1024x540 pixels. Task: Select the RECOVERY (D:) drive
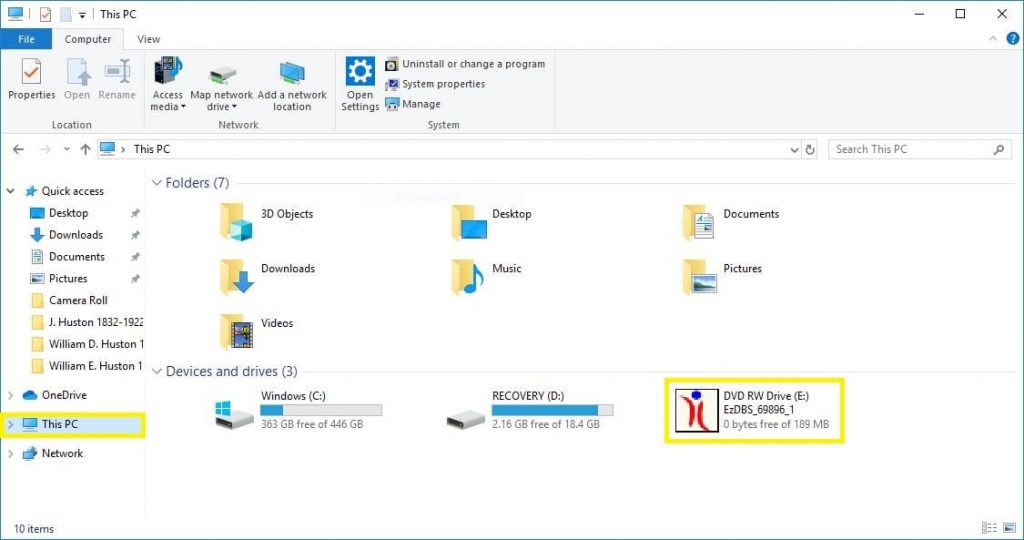point(530,411)
